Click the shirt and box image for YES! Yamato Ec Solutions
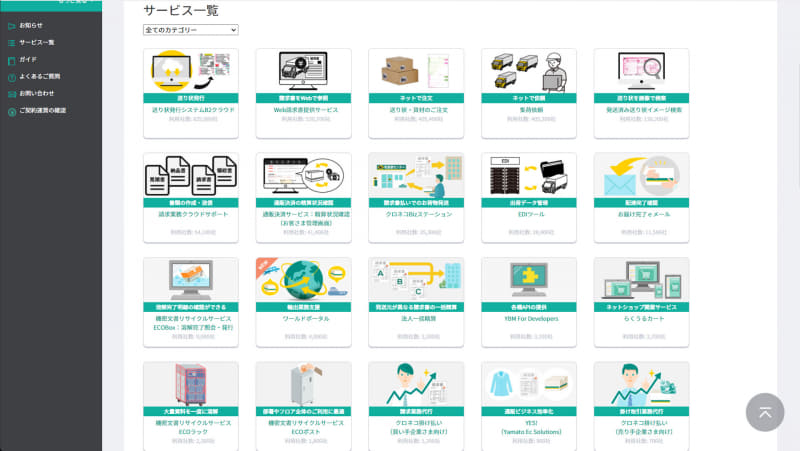 tap(529, 385)
